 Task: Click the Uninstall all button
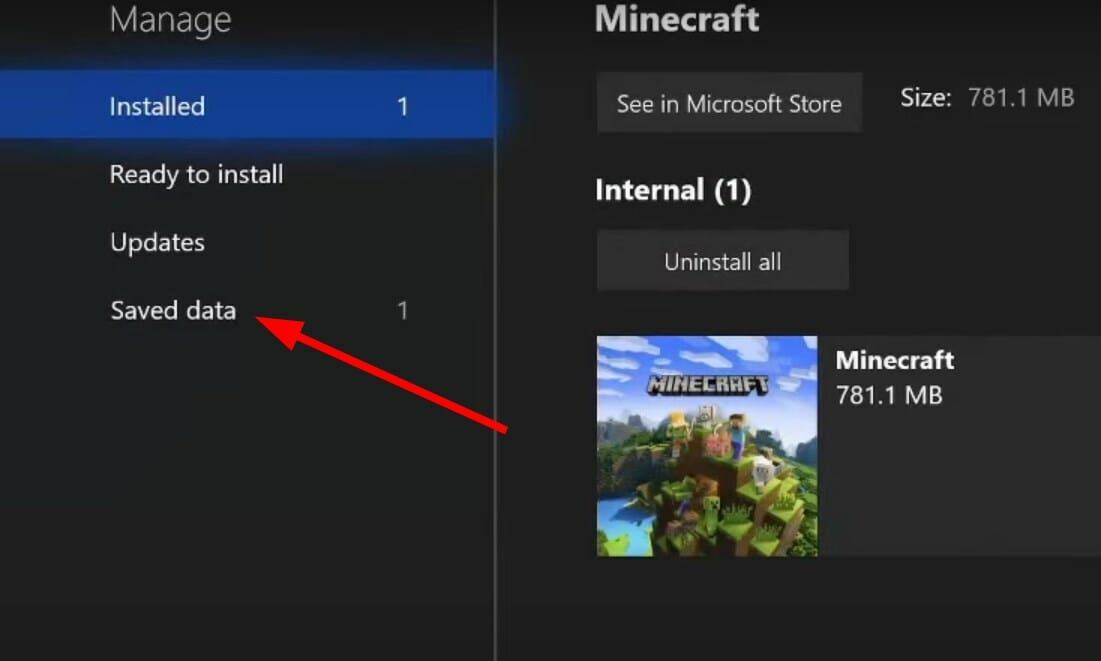coord(723,261)
